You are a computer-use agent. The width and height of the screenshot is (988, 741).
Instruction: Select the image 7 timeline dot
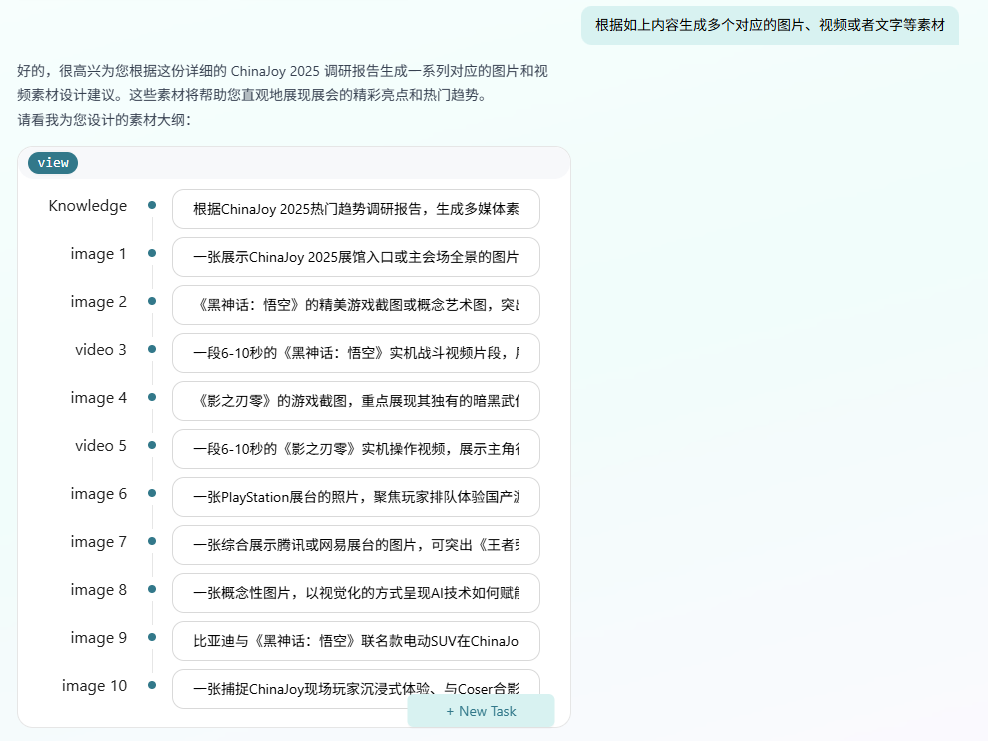(x=152, y=541)
